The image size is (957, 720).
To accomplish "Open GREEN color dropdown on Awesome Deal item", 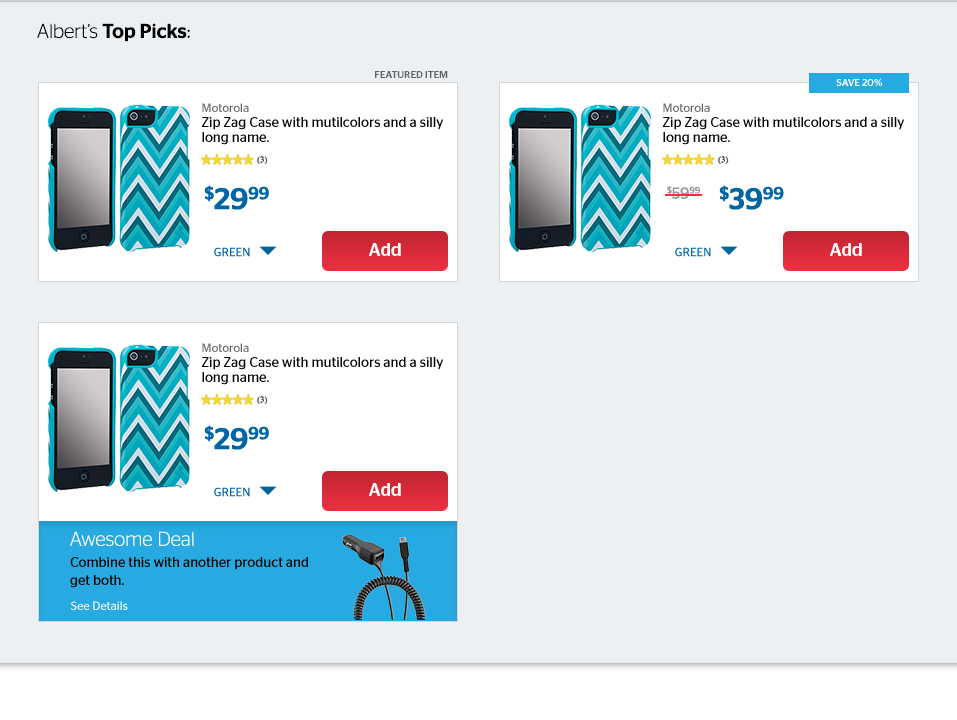I will 244,491.
